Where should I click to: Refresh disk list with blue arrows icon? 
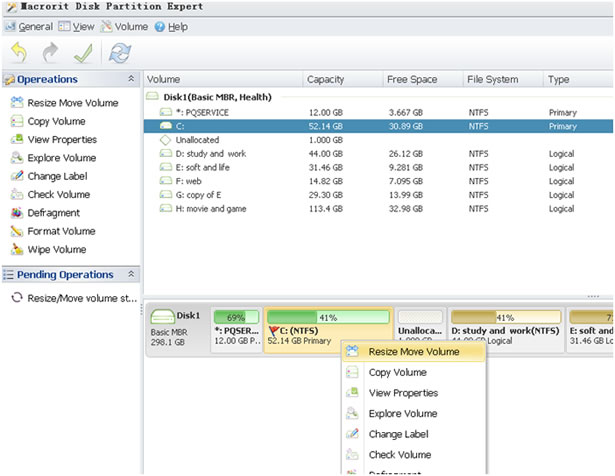point(120,53)
